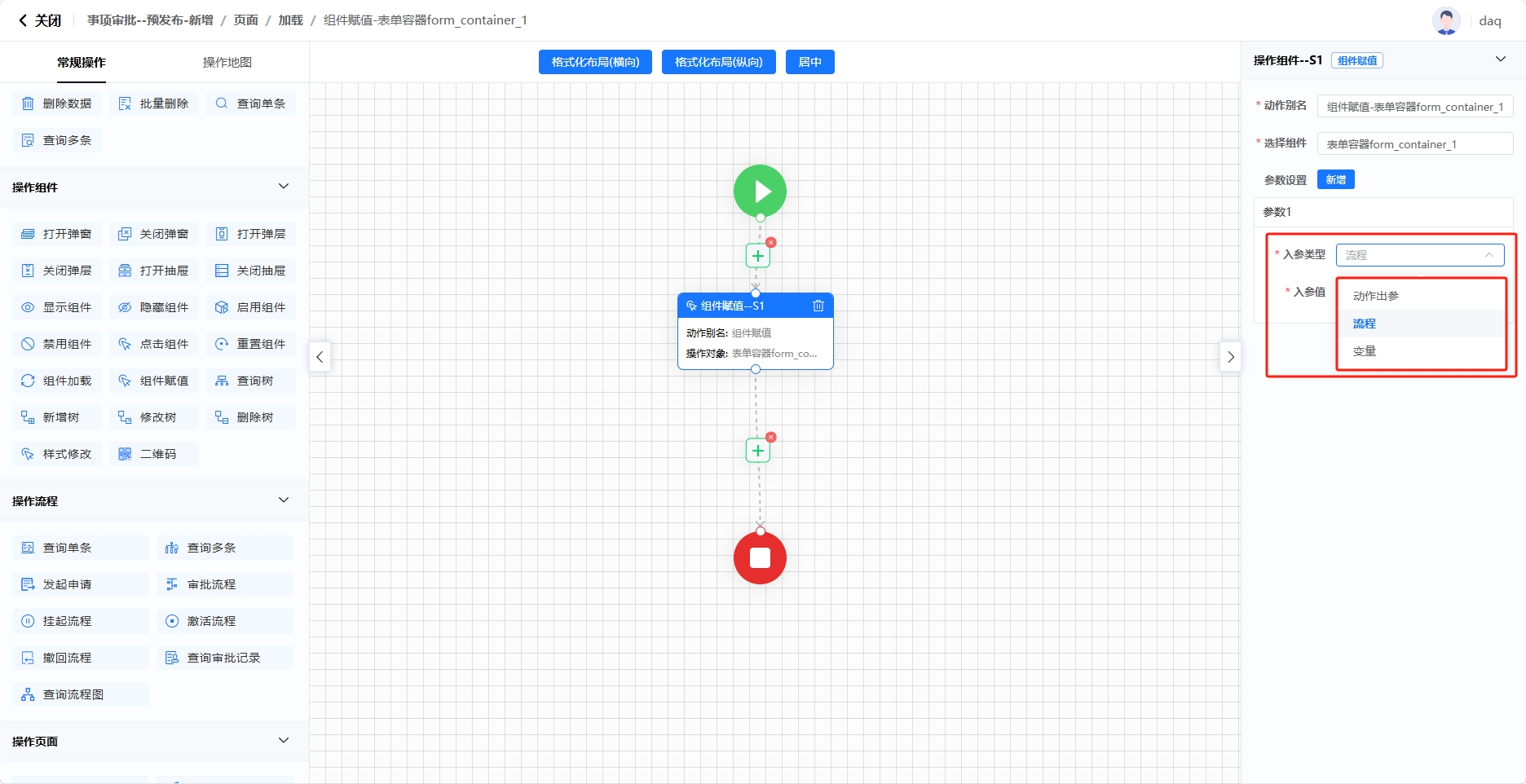Click the 新增 parameter button
Image resolution: width=1526 pixels, height=784 pixels.
coord(1335,179)
